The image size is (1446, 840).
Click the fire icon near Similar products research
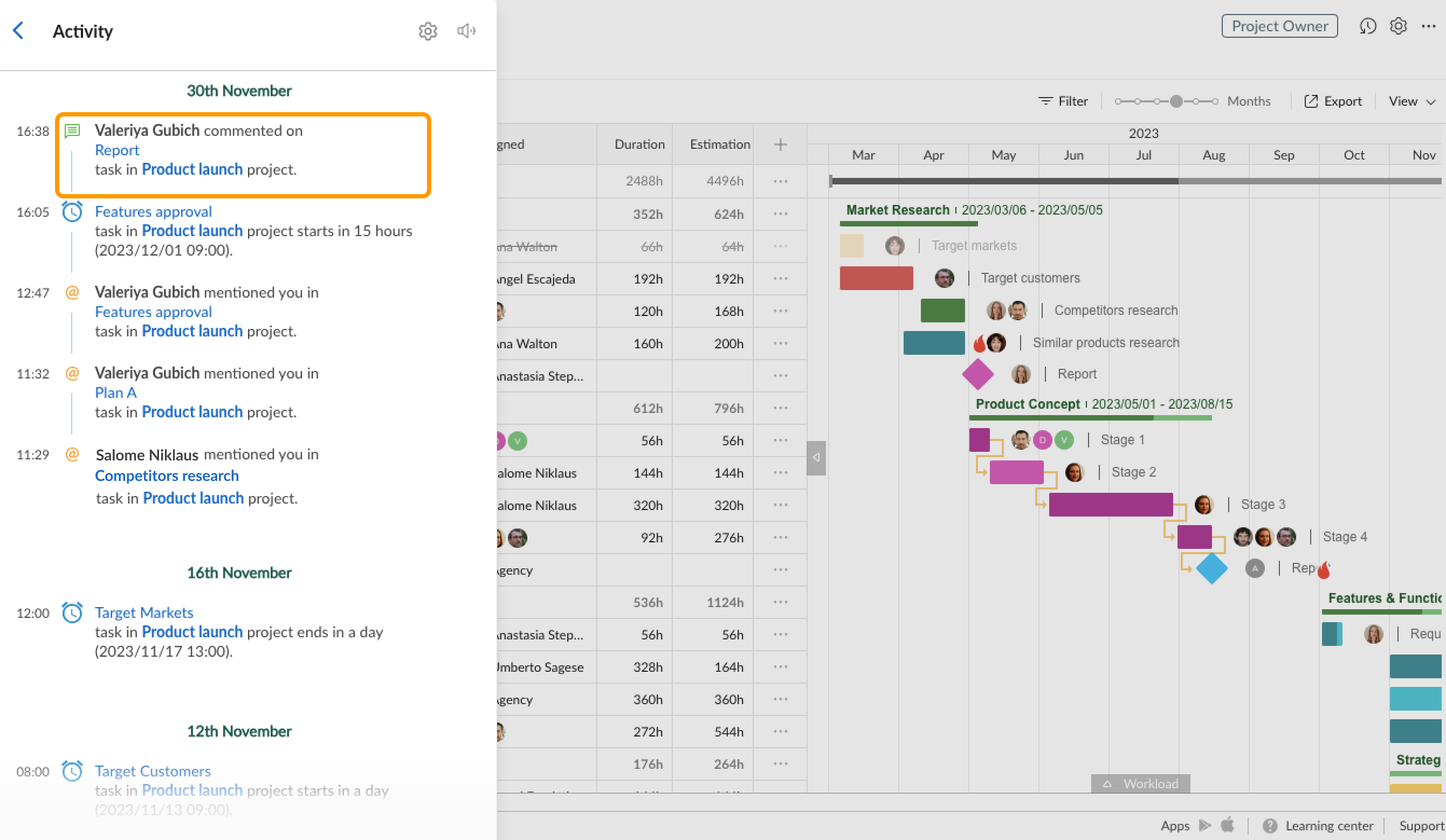[980, 342]
